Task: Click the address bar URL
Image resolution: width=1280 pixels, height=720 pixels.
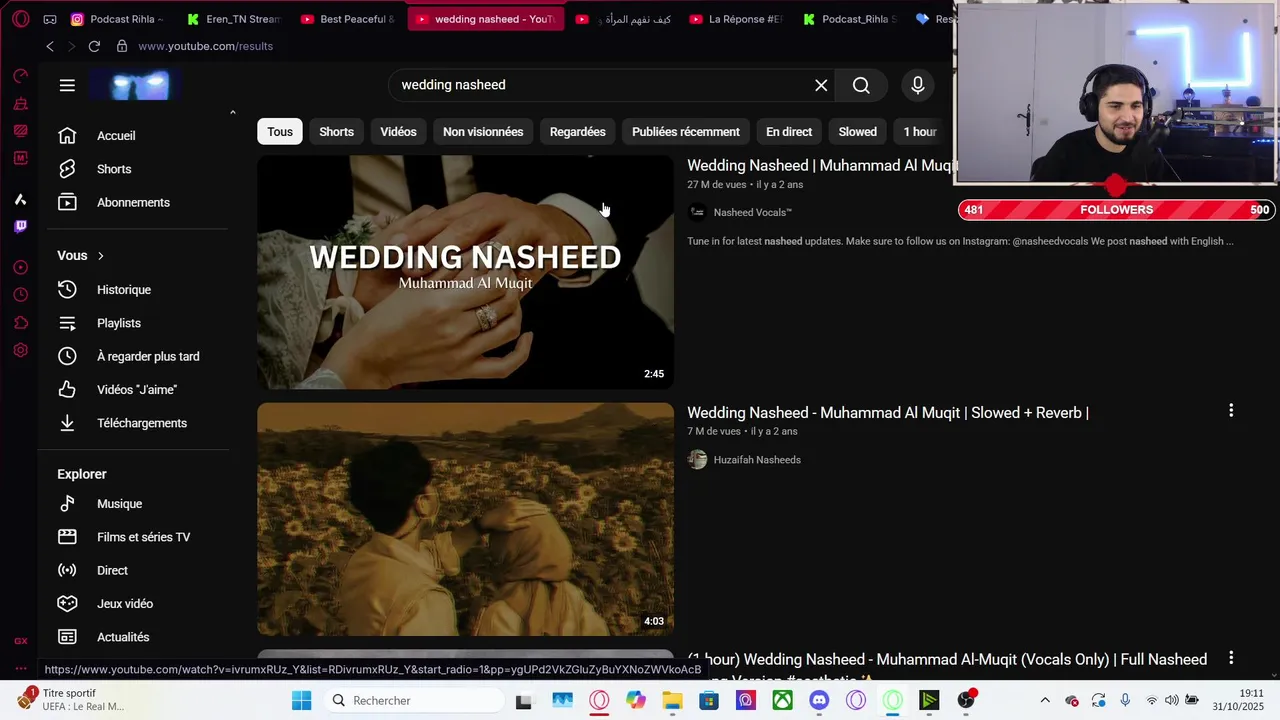Action: [205, 46]
